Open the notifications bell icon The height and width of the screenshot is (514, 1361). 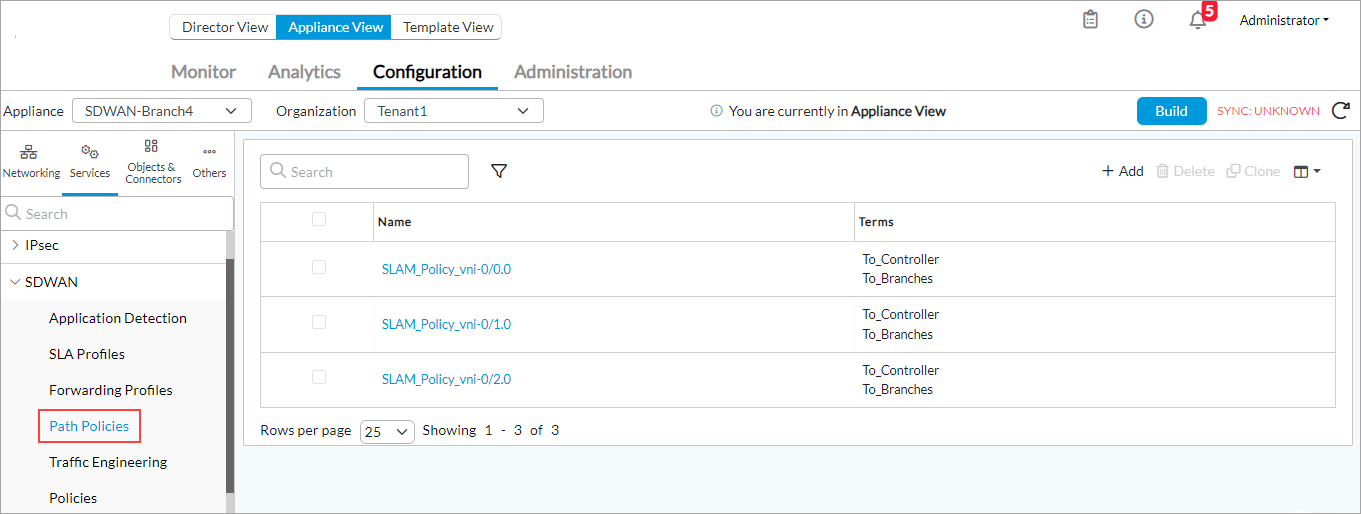(1198, 20)
